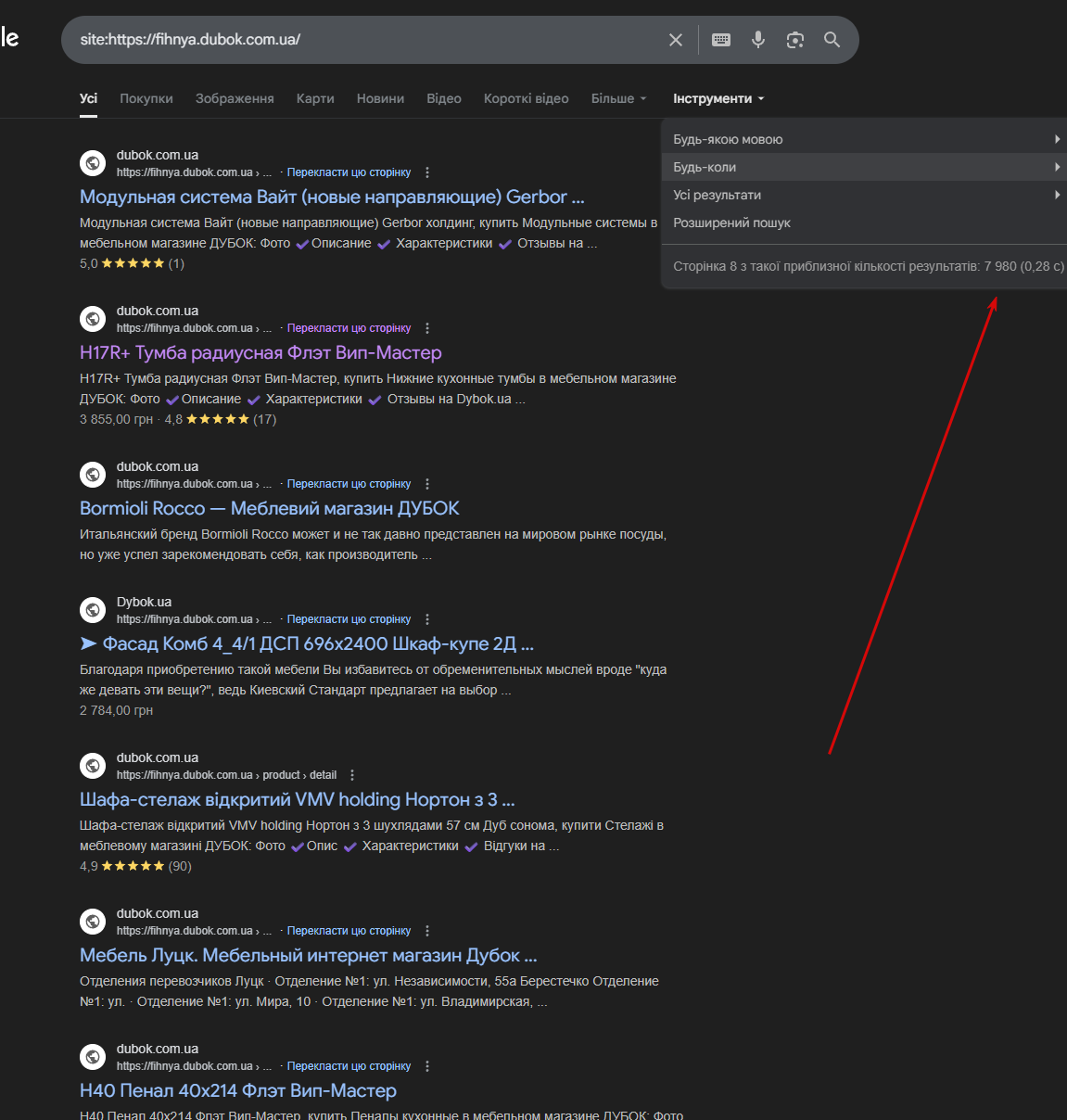Open three-dot menu for Мебель Луцк result

click(427, 931)
